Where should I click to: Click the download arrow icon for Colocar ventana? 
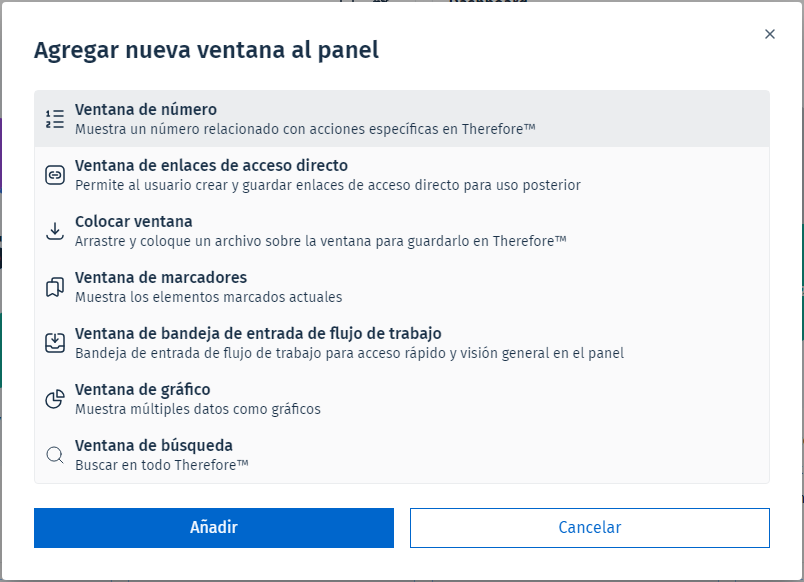click(55, 231)
